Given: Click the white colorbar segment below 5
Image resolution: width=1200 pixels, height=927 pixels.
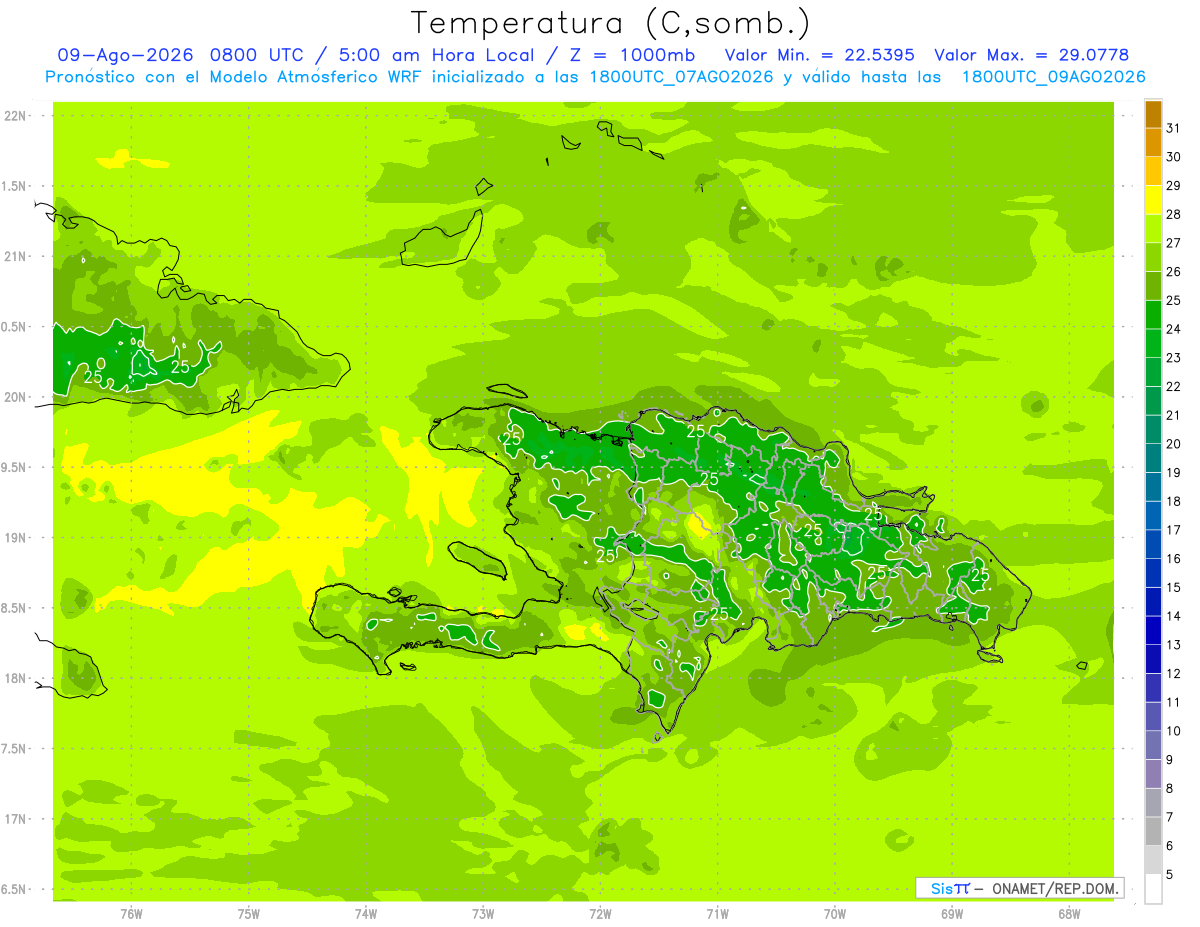Looking at the screenshot, I should [x=1154, y=889].
